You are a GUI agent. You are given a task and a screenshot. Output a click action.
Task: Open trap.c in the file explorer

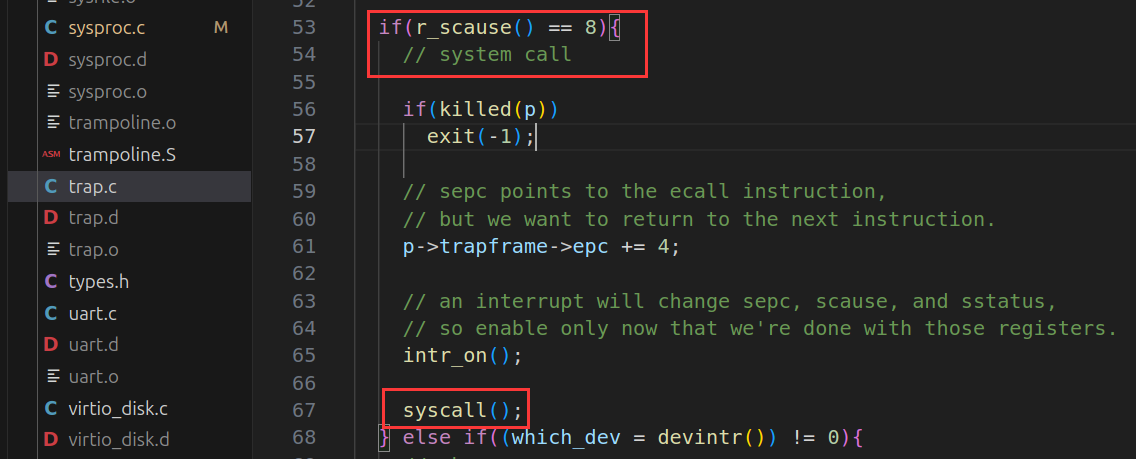point(93,186)
